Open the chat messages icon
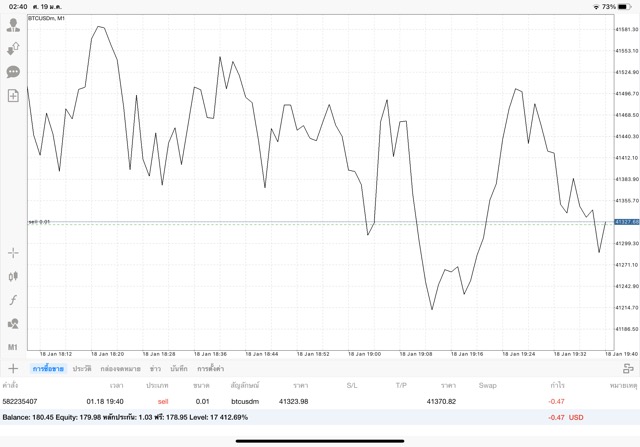640x447 pixels. tap(13, 72)
